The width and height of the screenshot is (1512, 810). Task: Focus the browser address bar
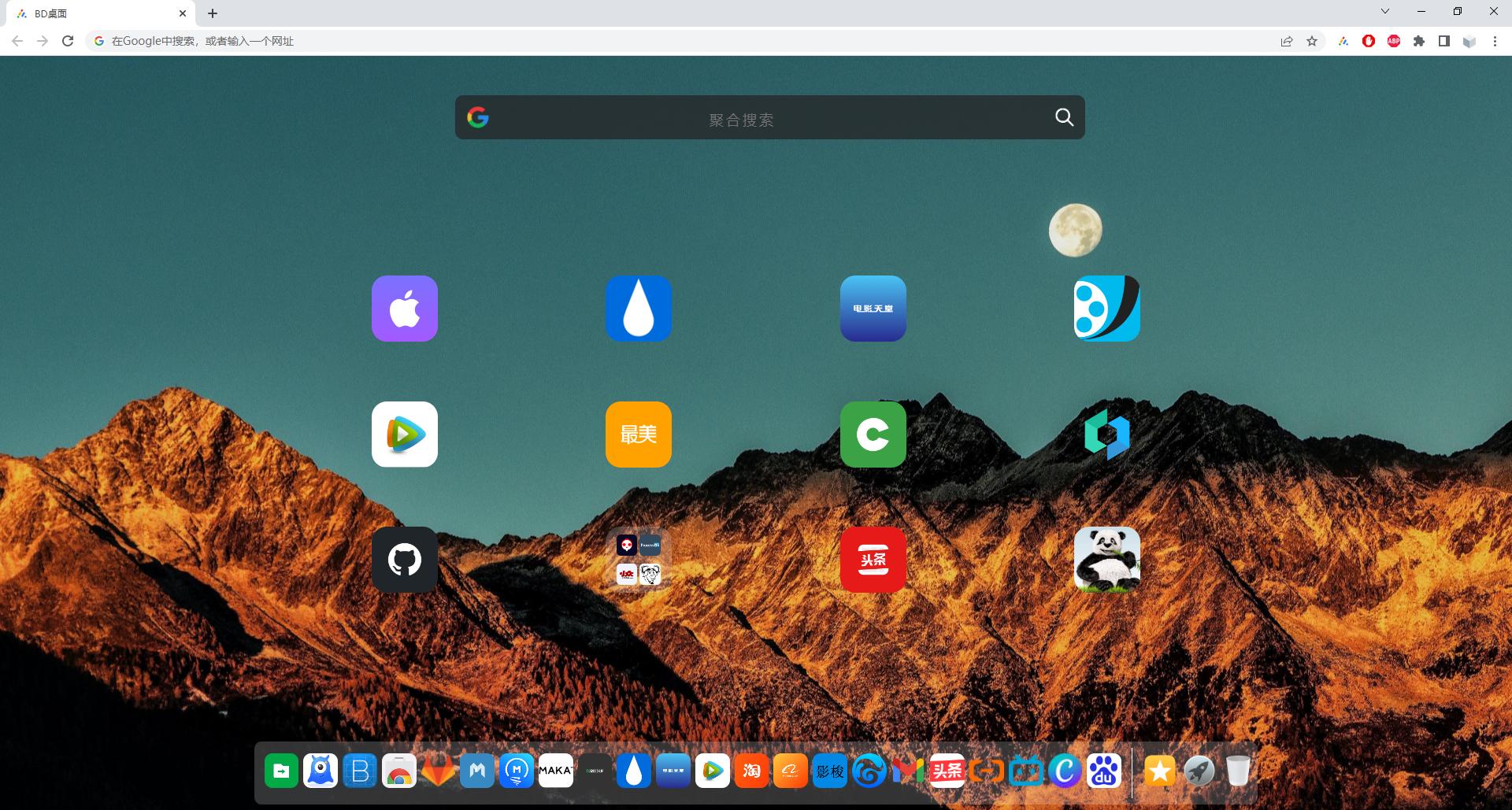(x=681, y=41)
